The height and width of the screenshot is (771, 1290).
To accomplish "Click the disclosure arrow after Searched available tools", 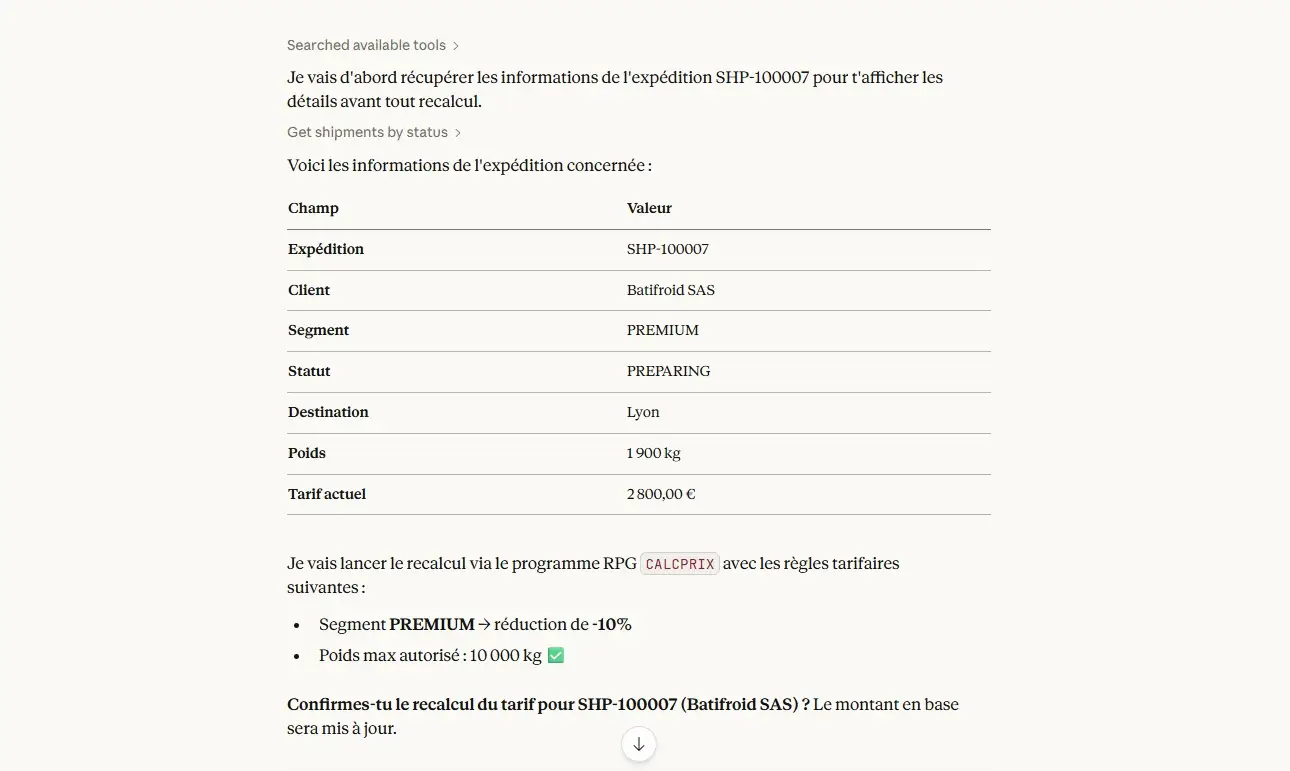I will [x=456, y=45].
